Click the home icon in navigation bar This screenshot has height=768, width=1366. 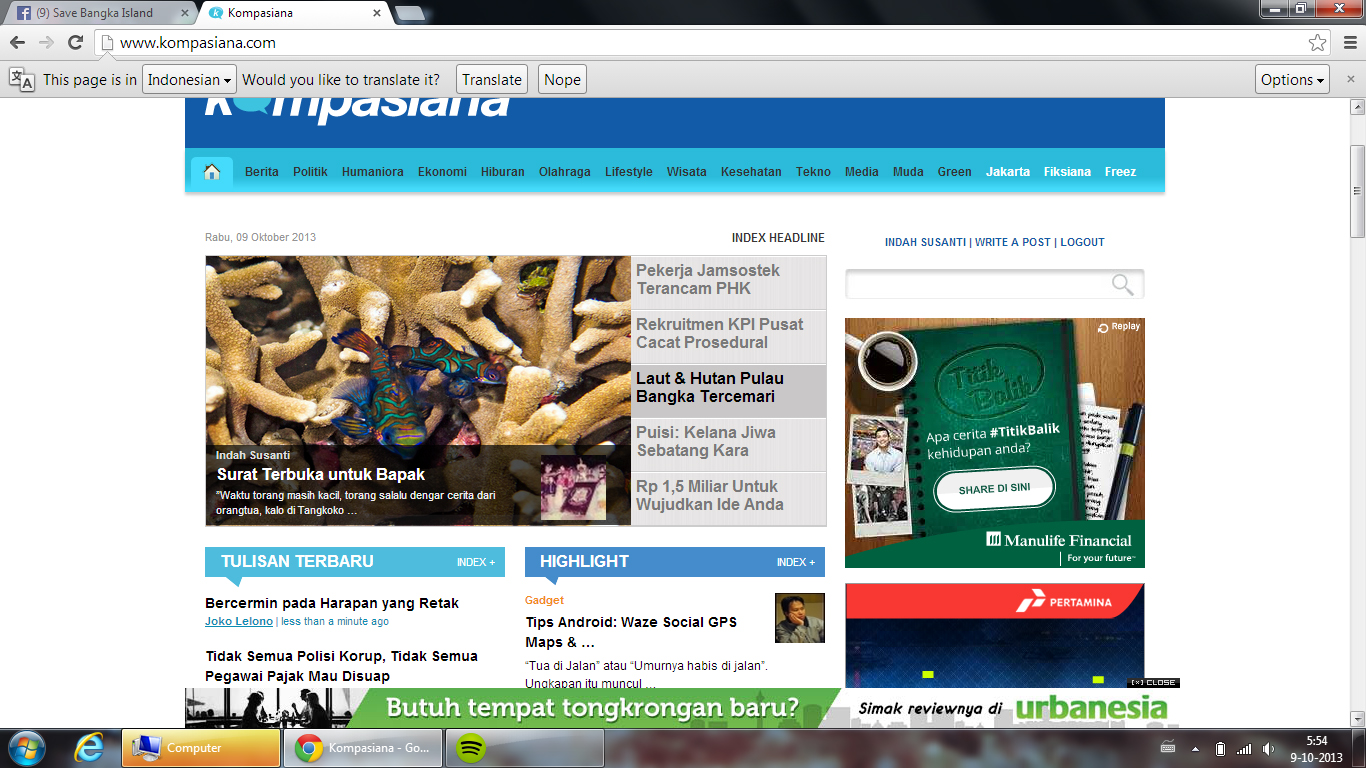point(211,172)
